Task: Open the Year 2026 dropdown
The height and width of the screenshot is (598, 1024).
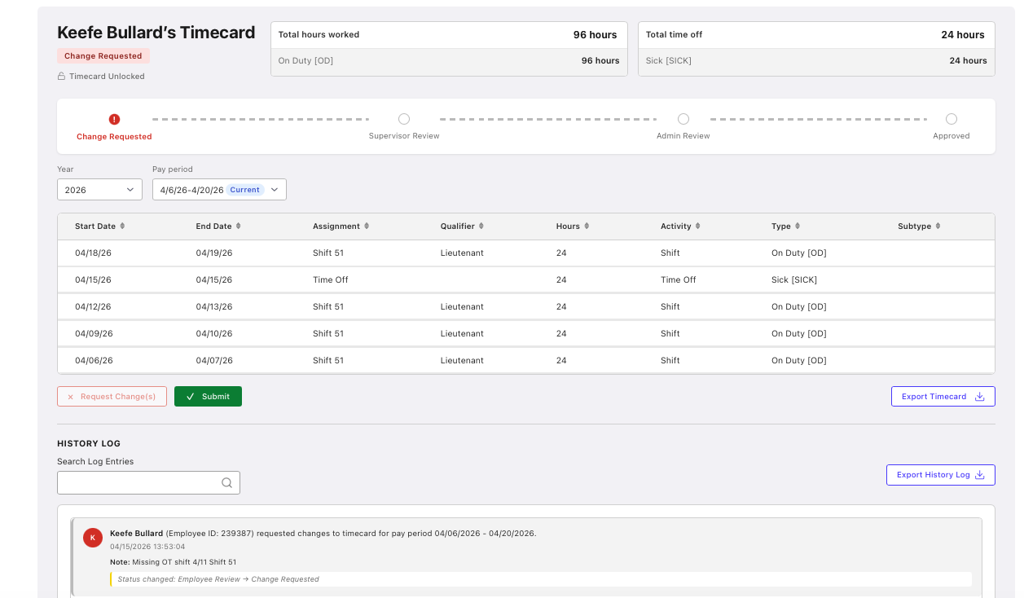Action: tap(99, 190)
